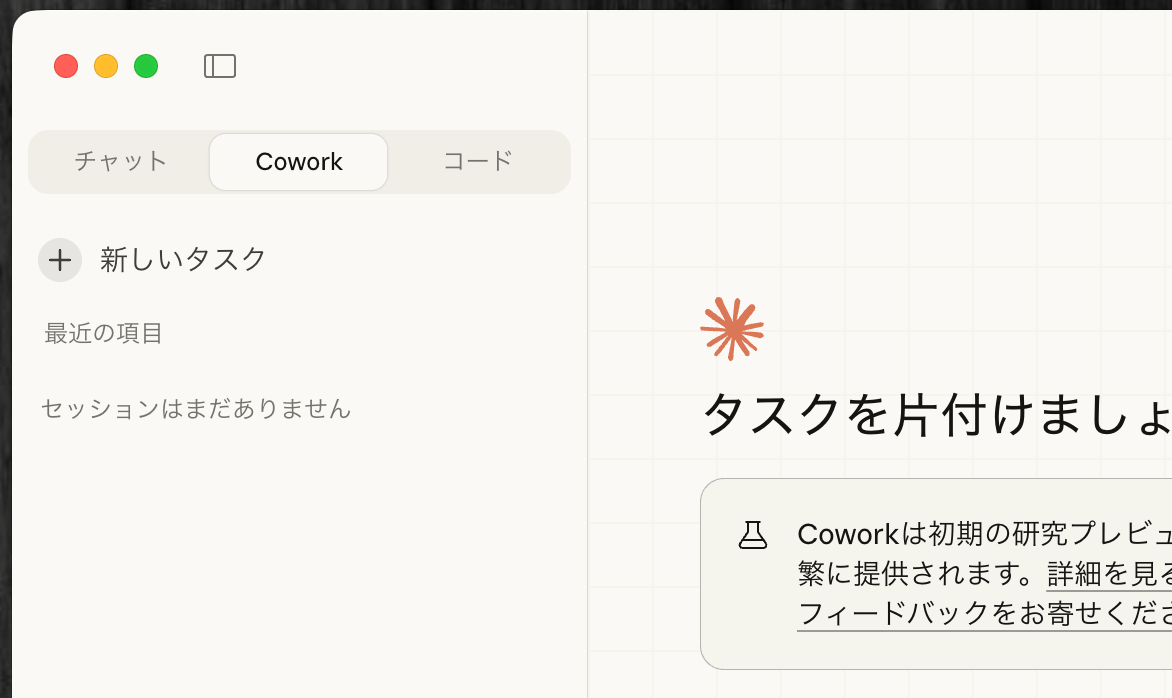Click the flask icon in the preview banner
Viewport: 1172px width, 698px height.
coord(752,535)
